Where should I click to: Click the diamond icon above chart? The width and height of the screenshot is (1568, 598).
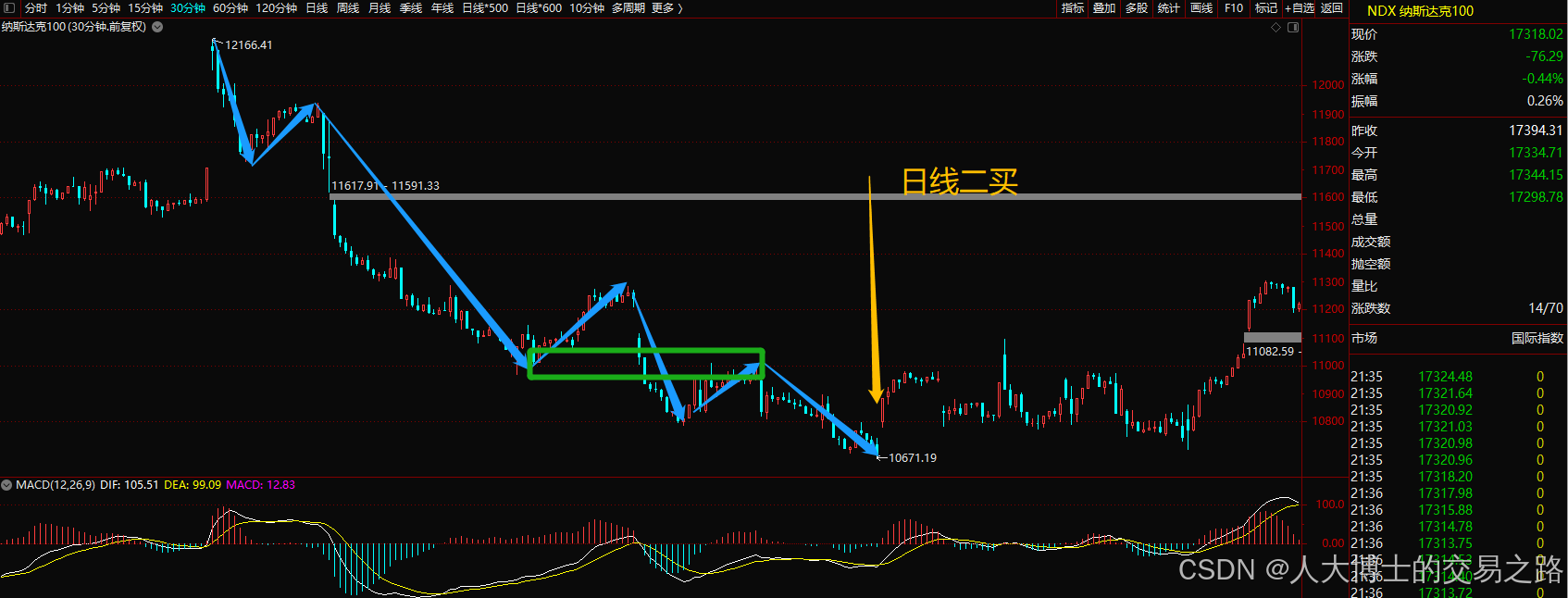click(x=1276, y=27)
